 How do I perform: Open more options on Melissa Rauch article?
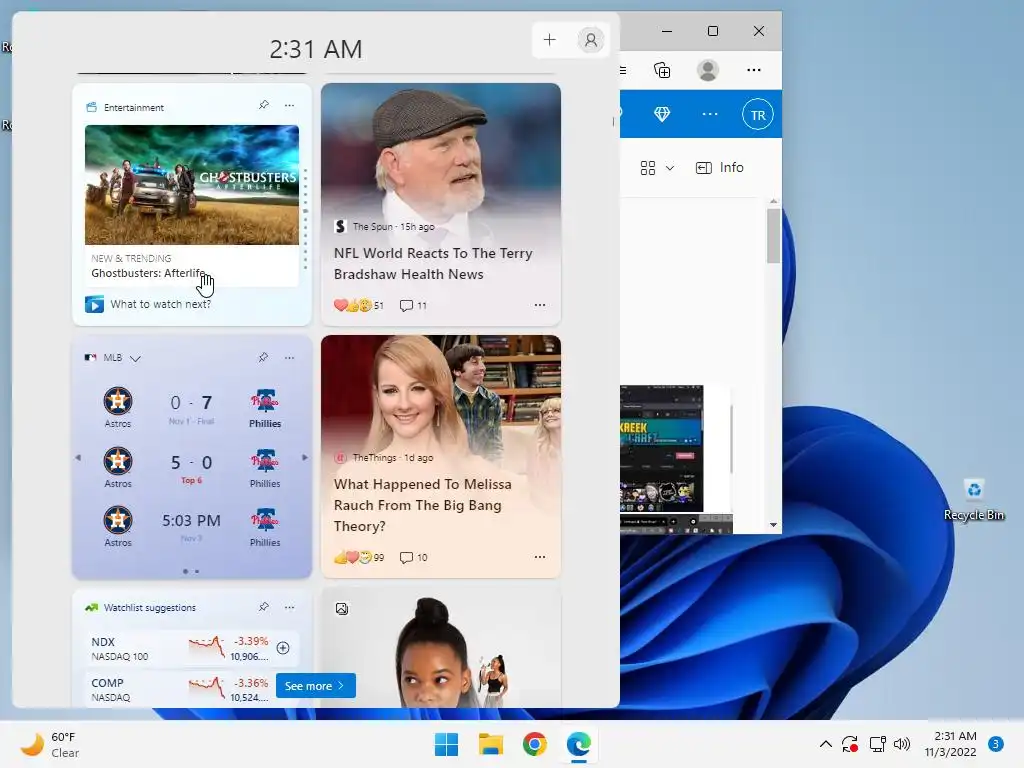(539, 557)
